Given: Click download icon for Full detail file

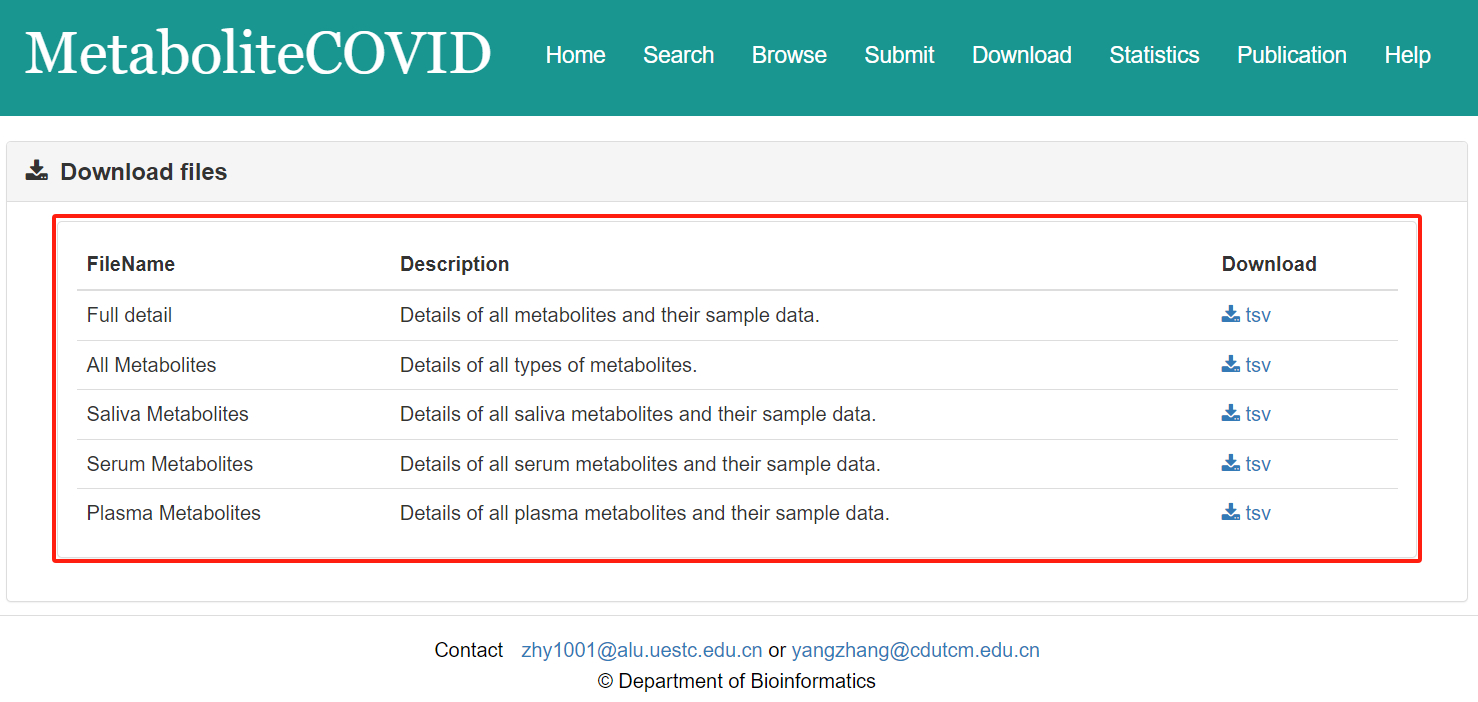Looking at the screenshot, I should (1230, 314).
